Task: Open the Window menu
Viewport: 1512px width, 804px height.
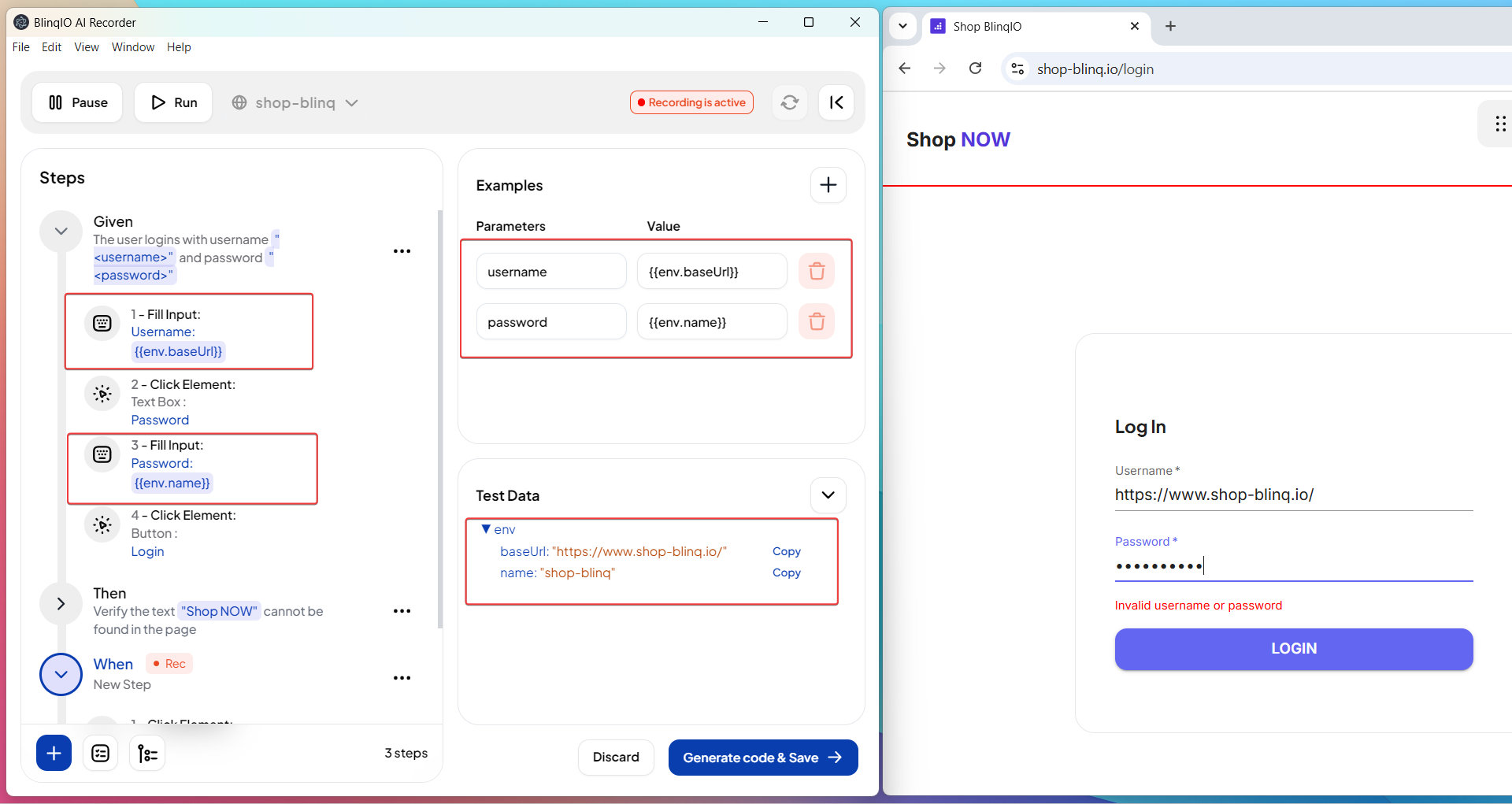Action: click(x=132, y=47)
